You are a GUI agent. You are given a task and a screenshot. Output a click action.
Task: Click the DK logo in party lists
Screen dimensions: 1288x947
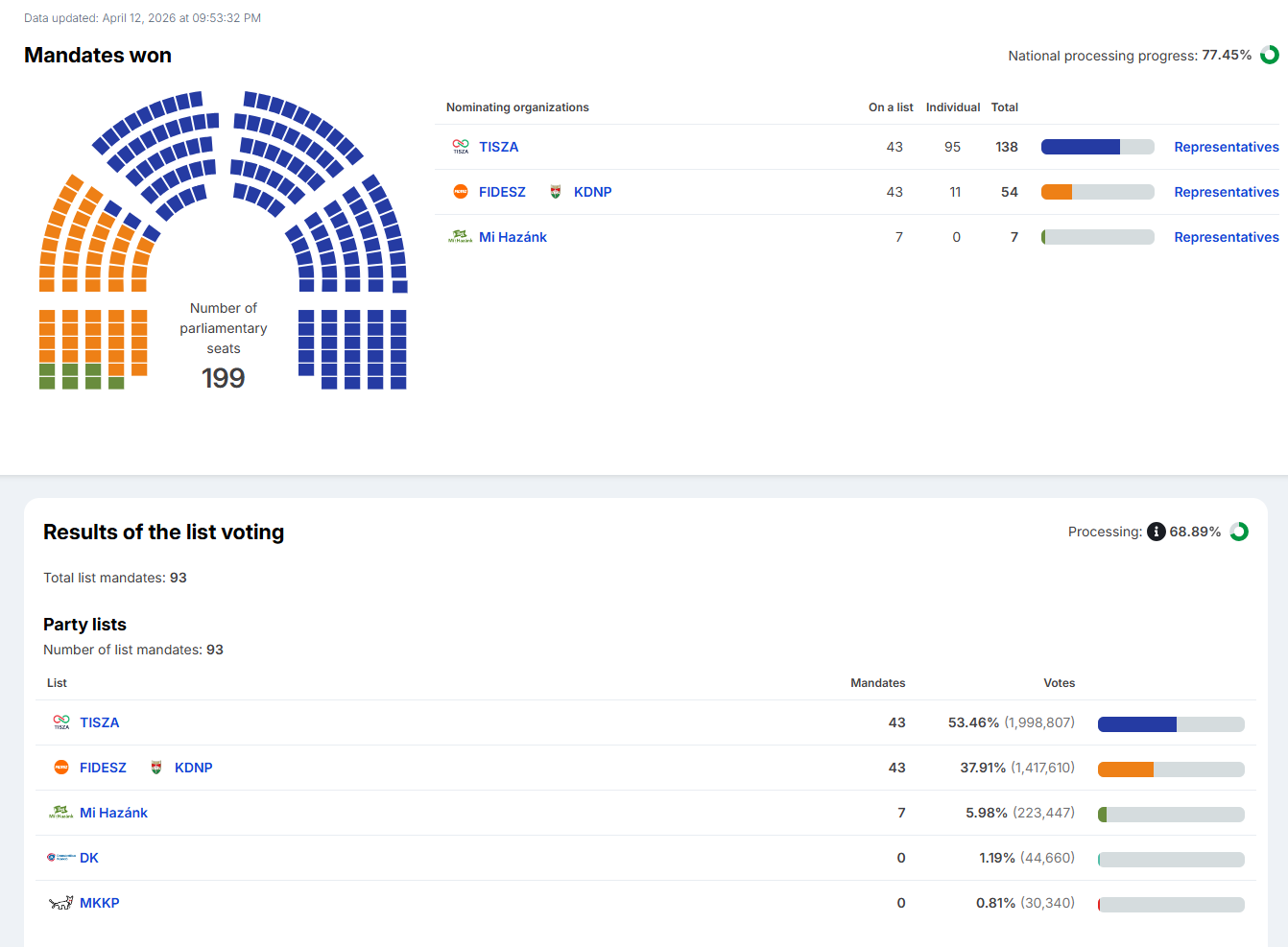coord(61,858)
